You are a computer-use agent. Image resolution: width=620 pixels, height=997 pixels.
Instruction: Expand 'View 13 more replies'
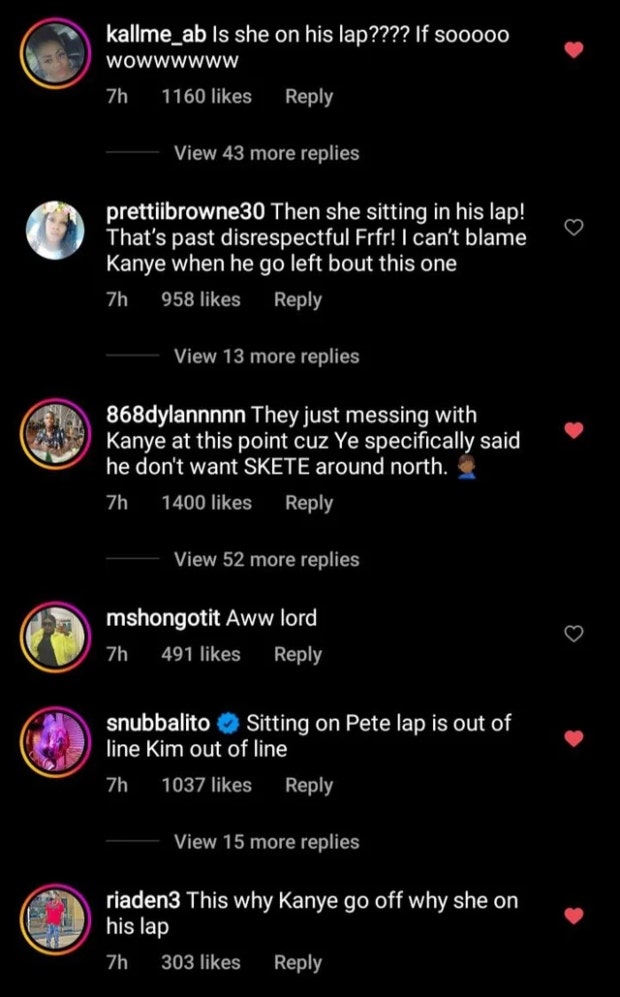coord(266,356)
